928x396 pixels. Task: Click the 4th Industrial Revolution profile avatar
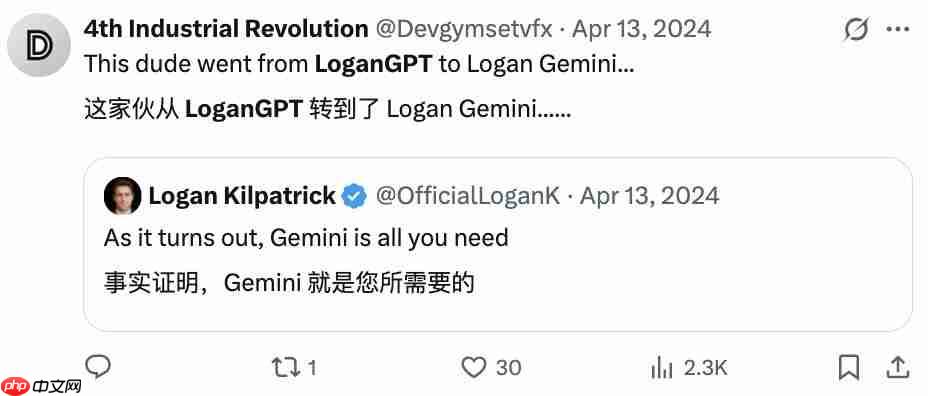click(x=39, y=45)
